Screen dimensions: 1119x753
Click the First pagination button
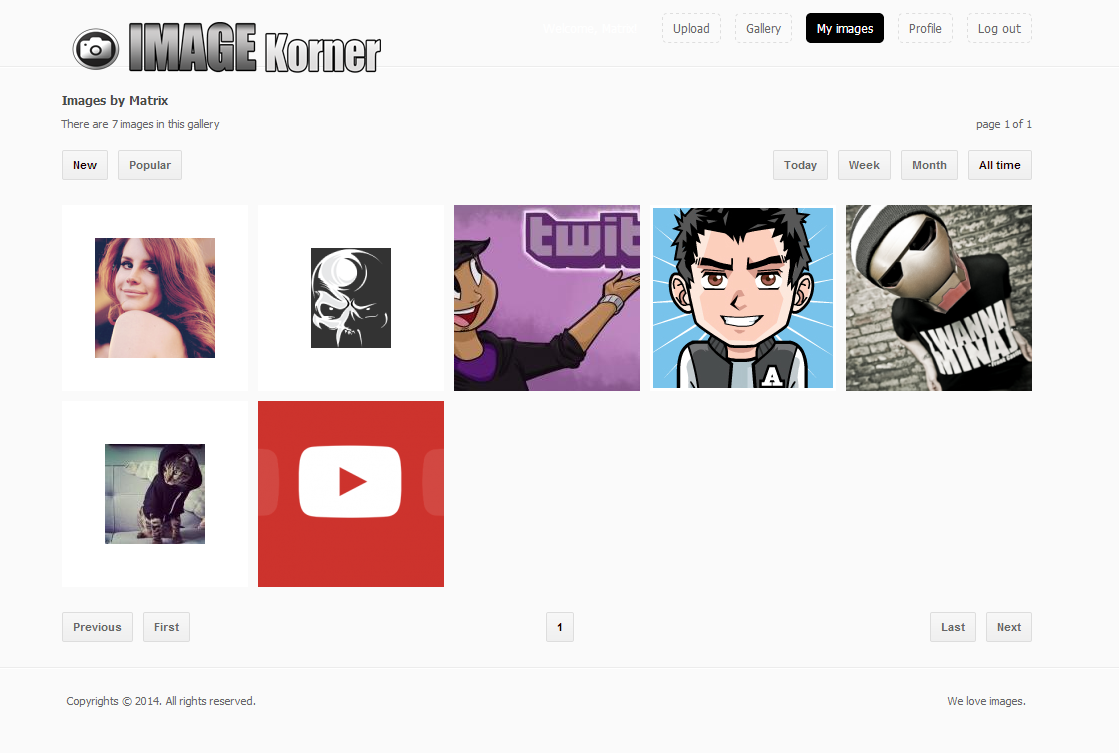[166, 627]
